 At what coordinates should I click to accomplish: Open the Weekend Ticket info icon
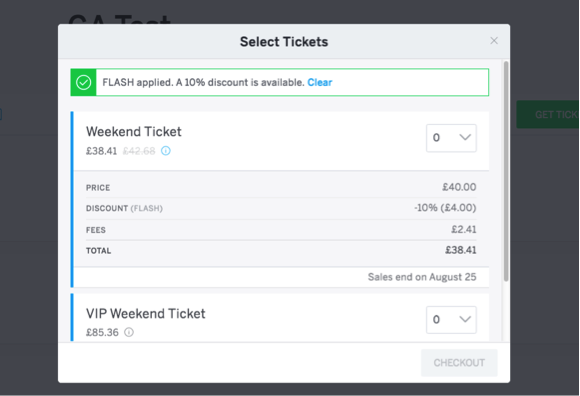166,150
